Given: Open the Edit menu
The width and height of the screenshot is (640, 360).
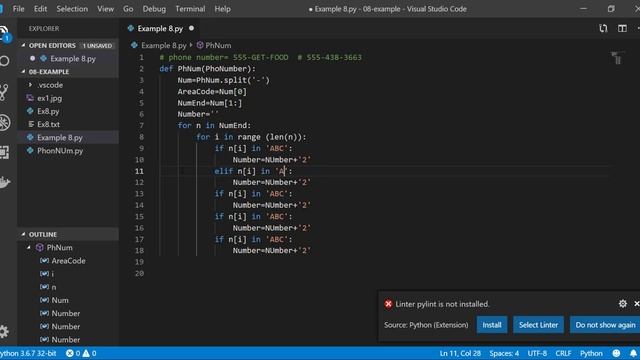Looking at the screenshot, I should coord(40,9).
